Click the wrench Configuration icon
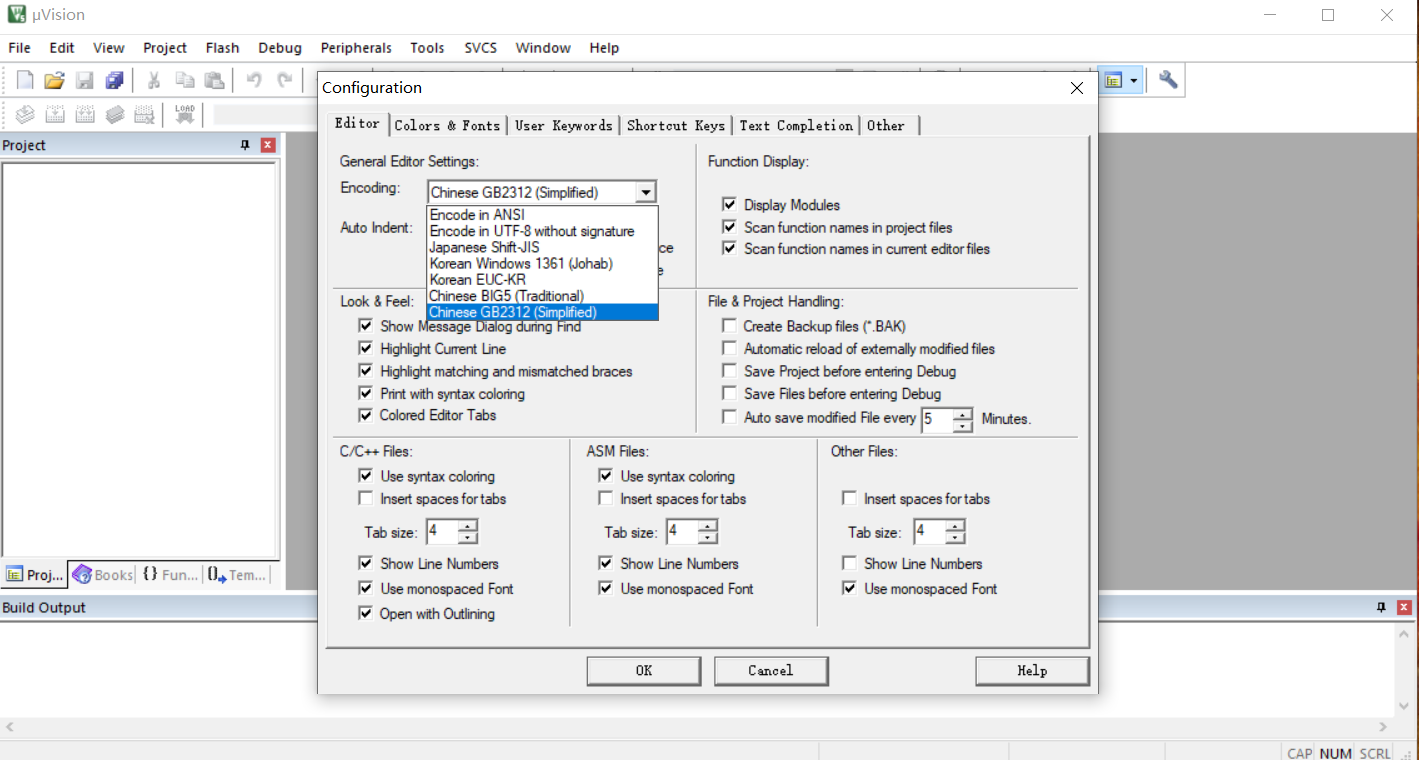This screenshot has width=1419, height=760. [1168, 81]
